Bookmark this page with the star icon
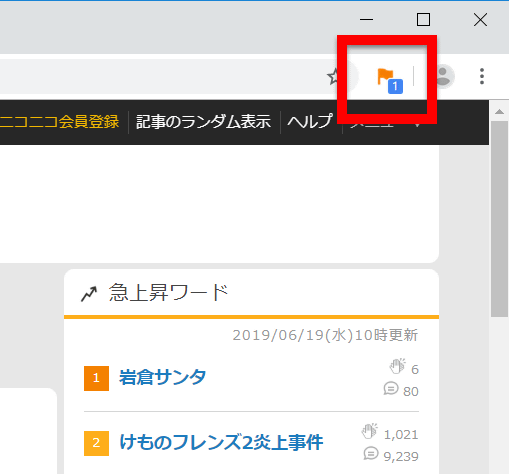509x474 pixels. pos(334,77)
